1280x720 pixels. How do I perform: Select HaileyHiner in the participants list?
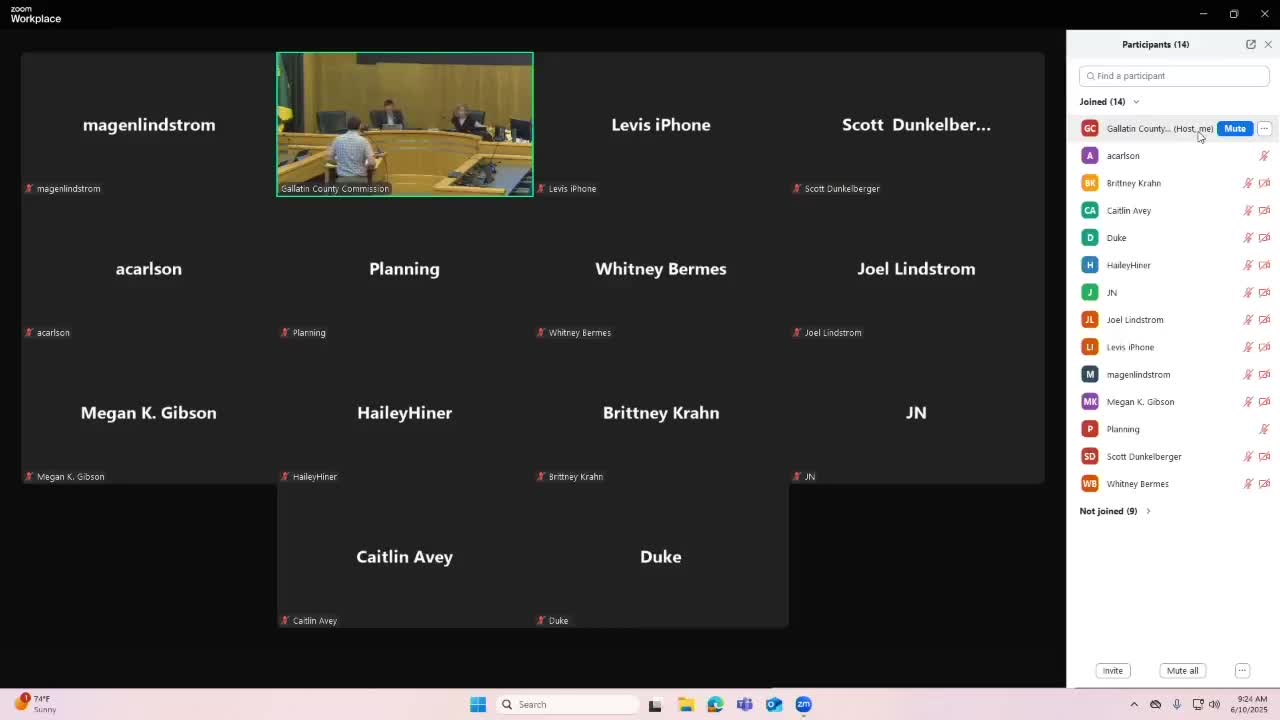coord(1128,265)
